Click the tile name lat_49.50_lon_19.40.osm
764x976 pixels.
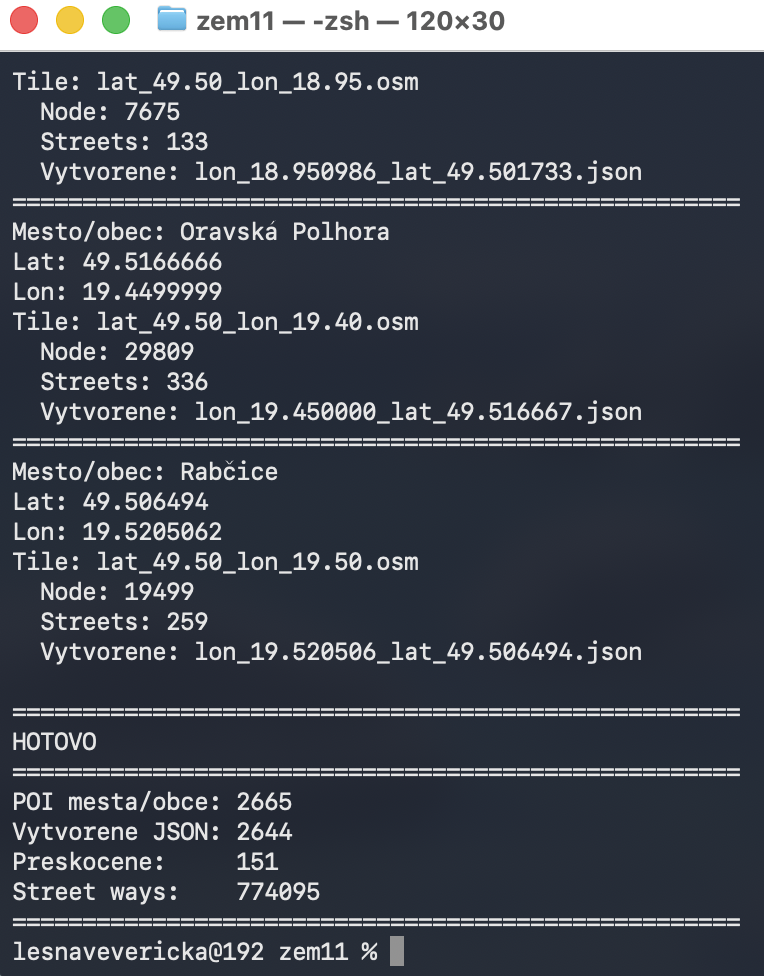click(x=258, y=322)
